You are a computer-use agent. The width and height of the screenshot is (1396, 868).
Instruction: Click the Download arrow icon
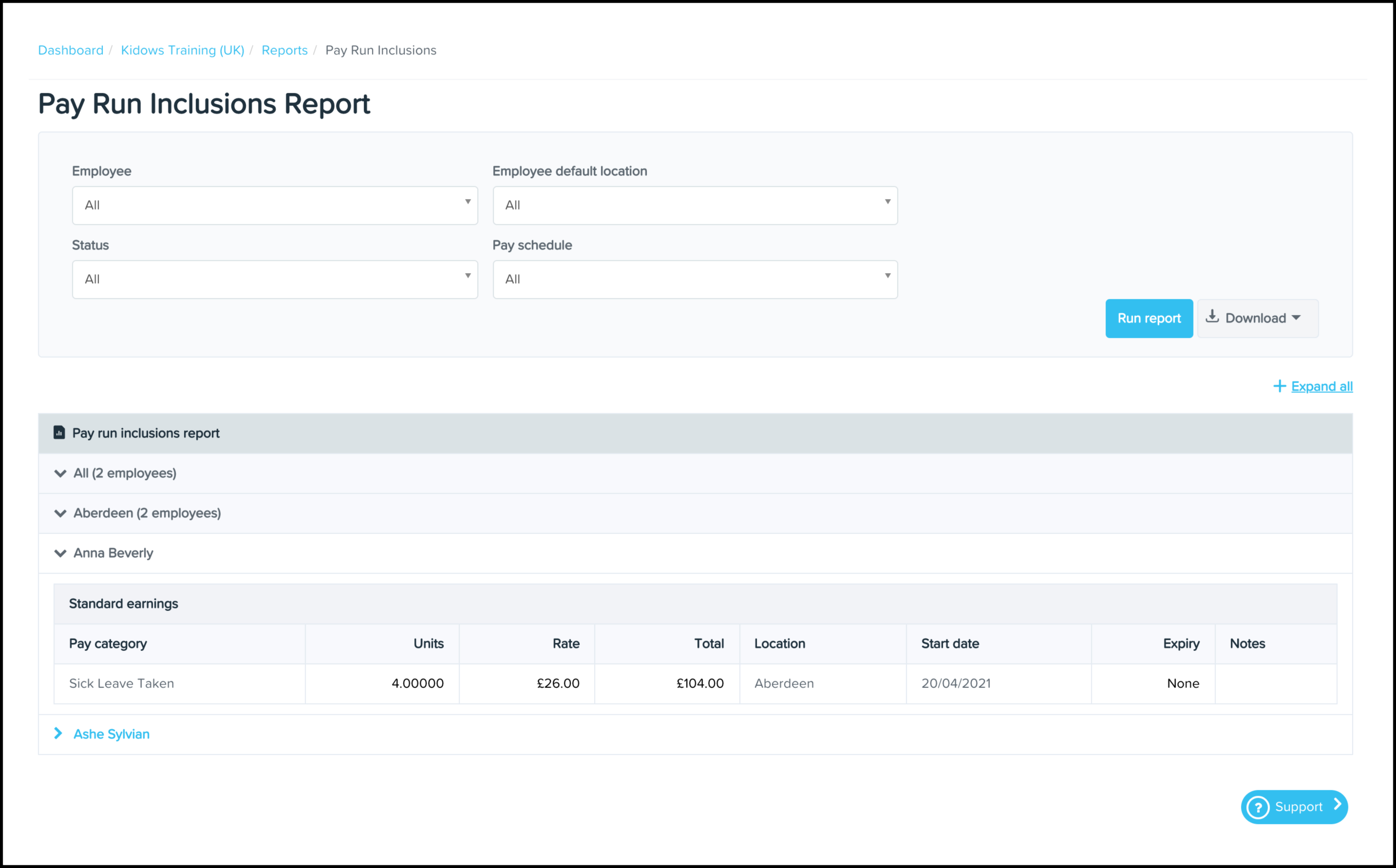coord(1212,316)
